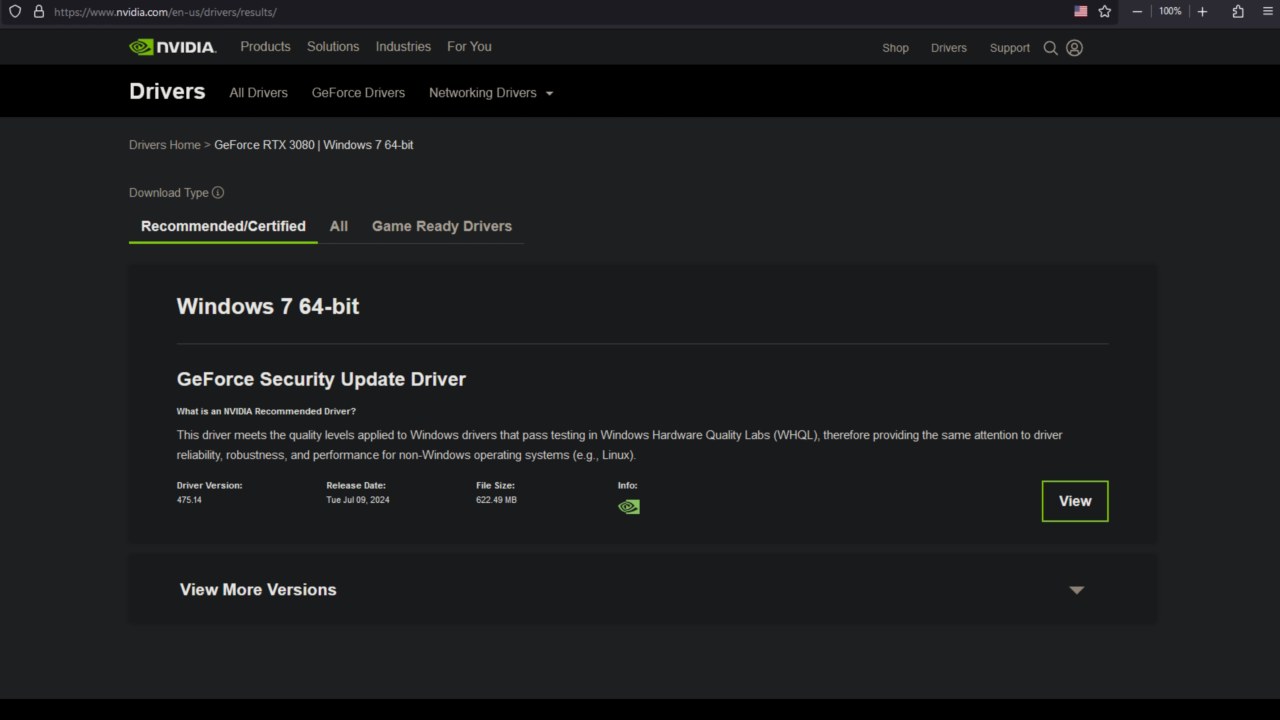
Task: Open the Drivers link in top header
Action: point(949,48)
